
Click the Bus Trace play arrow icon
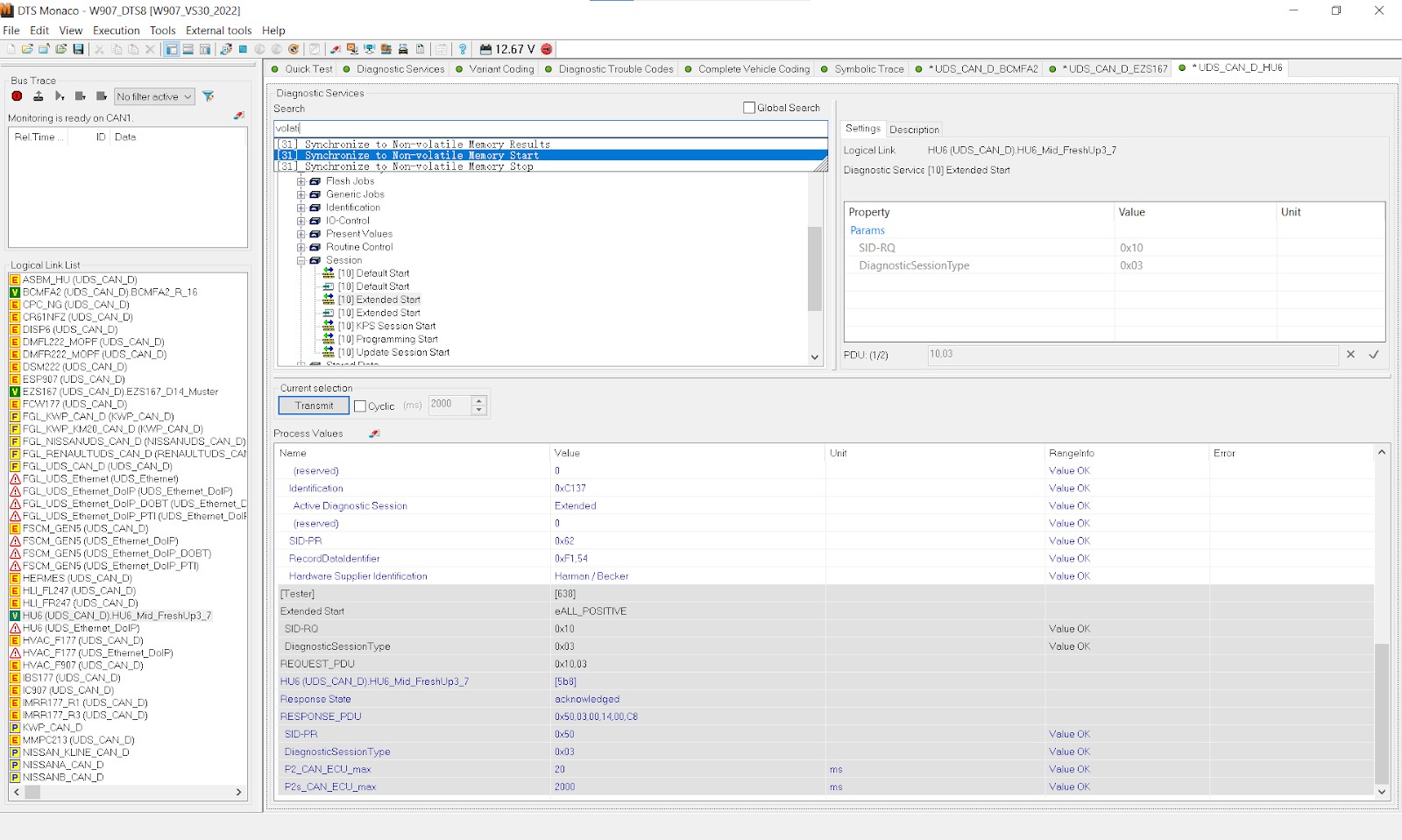click(60, 96)
